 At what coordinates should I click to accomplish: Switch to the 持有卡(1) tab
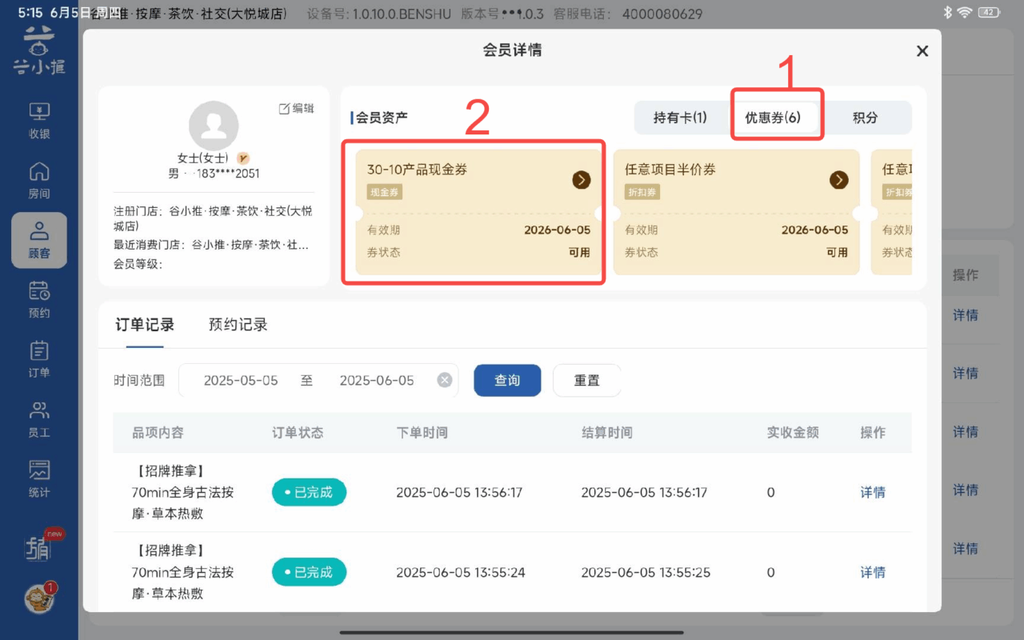[x=680, y=118]
